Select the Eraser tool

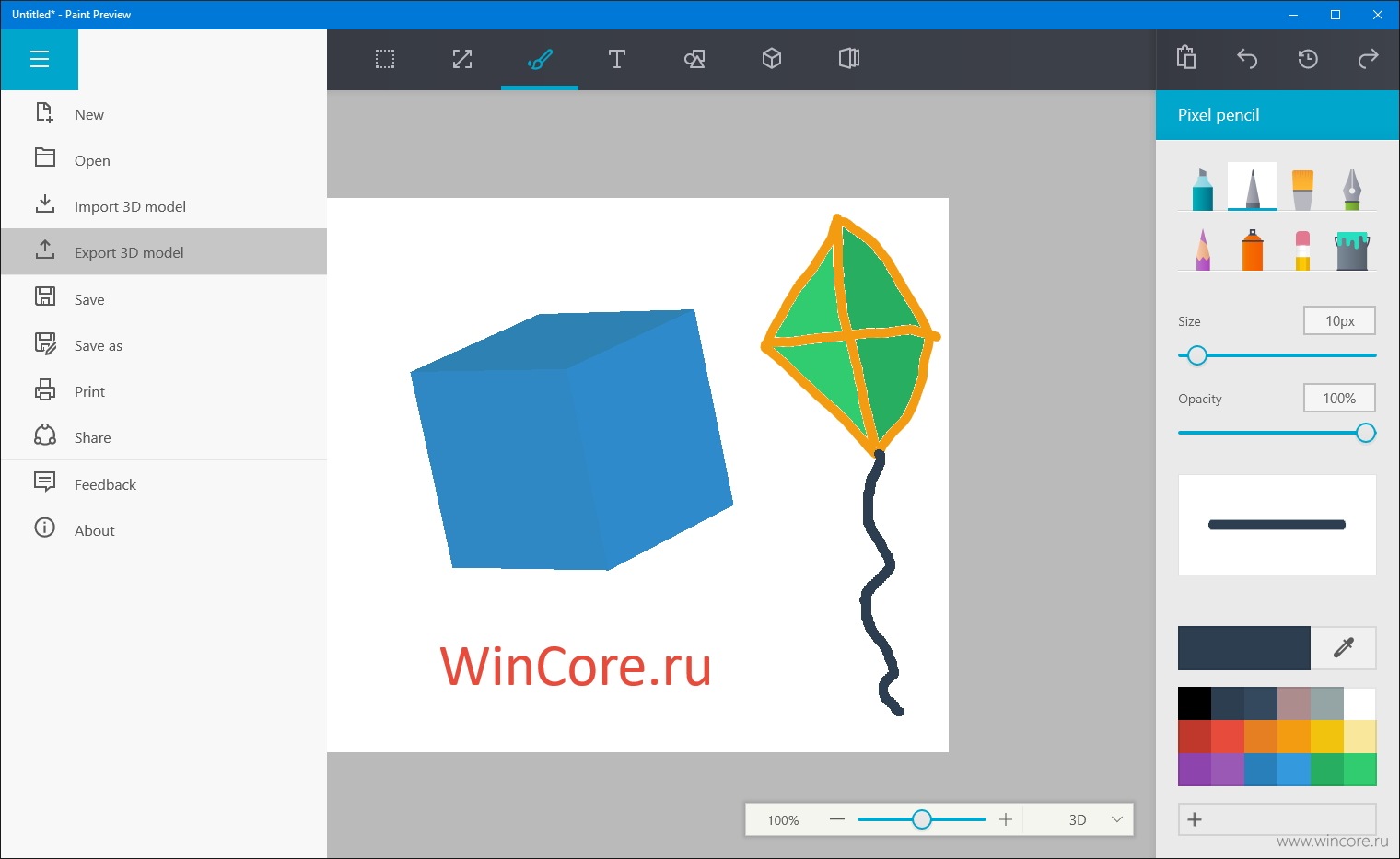click(1302, 249)
